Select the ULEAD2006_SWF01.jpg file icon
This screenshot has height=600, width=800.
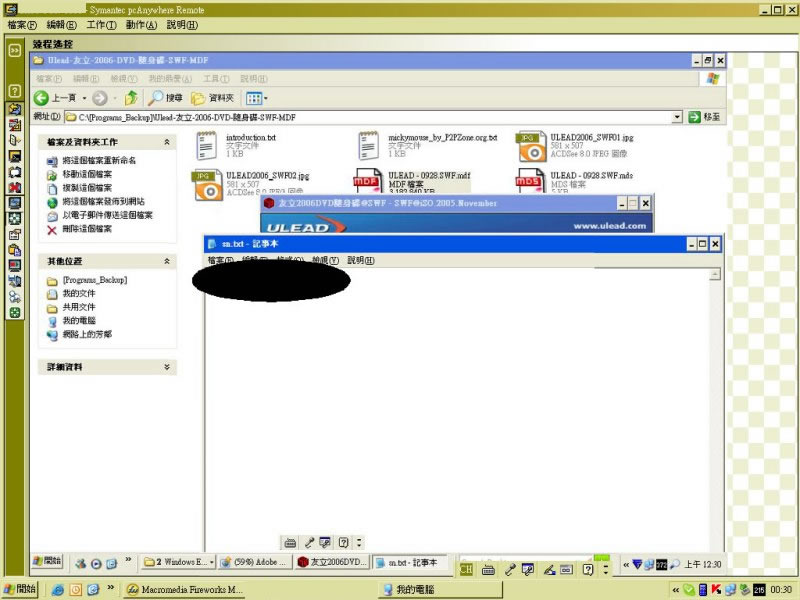pos(531,146)
